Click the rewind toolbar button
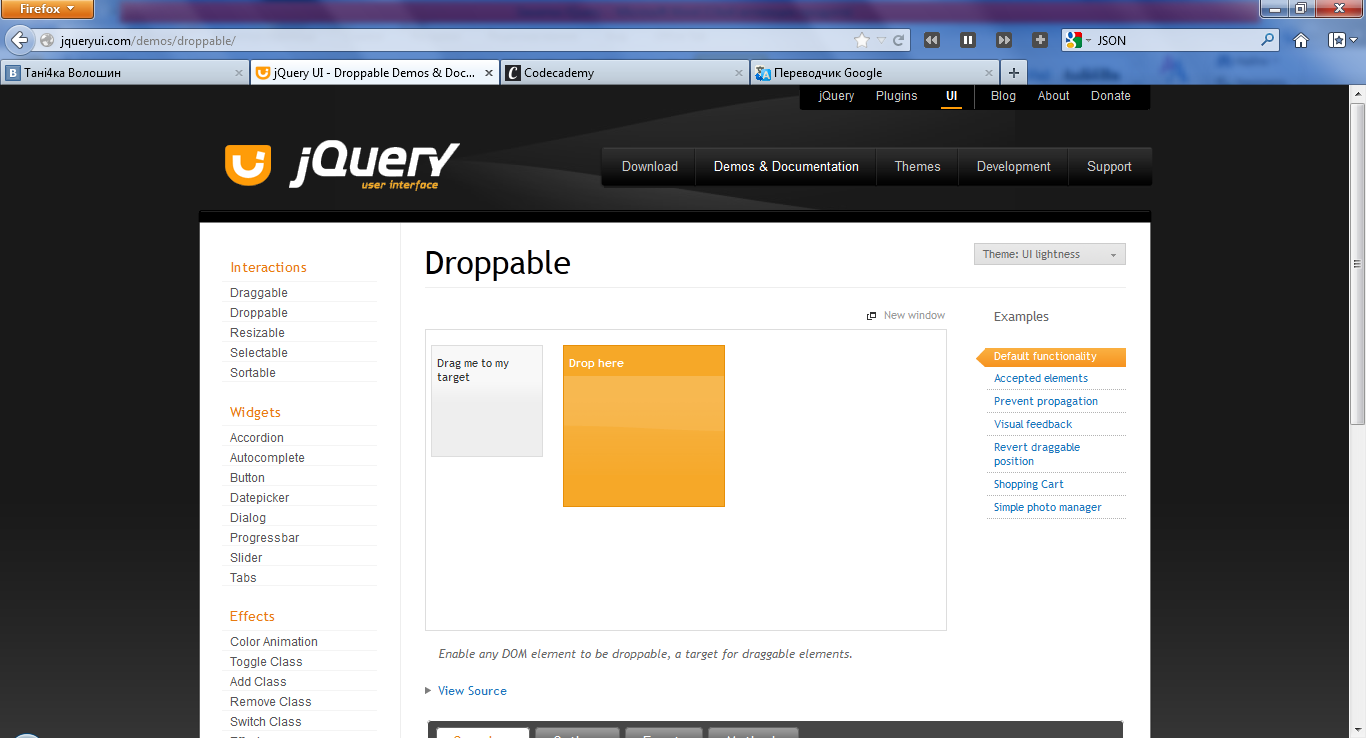The width and height of the screenshot is (1366, 738). tap(932, 40)
